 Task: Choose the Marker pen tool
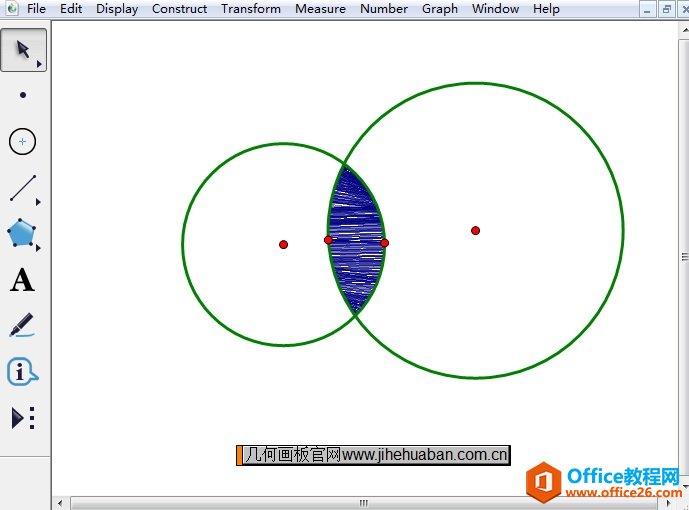click(x=22, y=326)
